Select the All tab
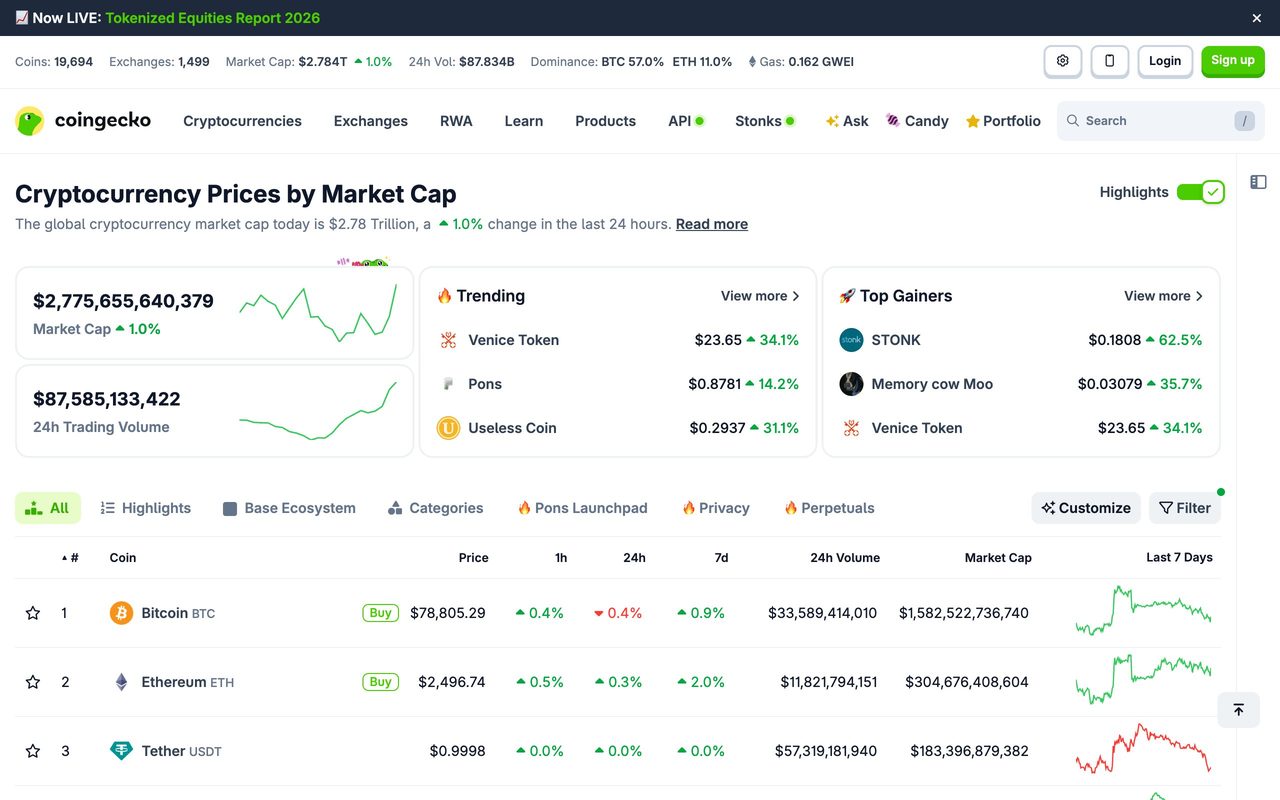Screen dimensions: 1280x800 pos(47,508)
